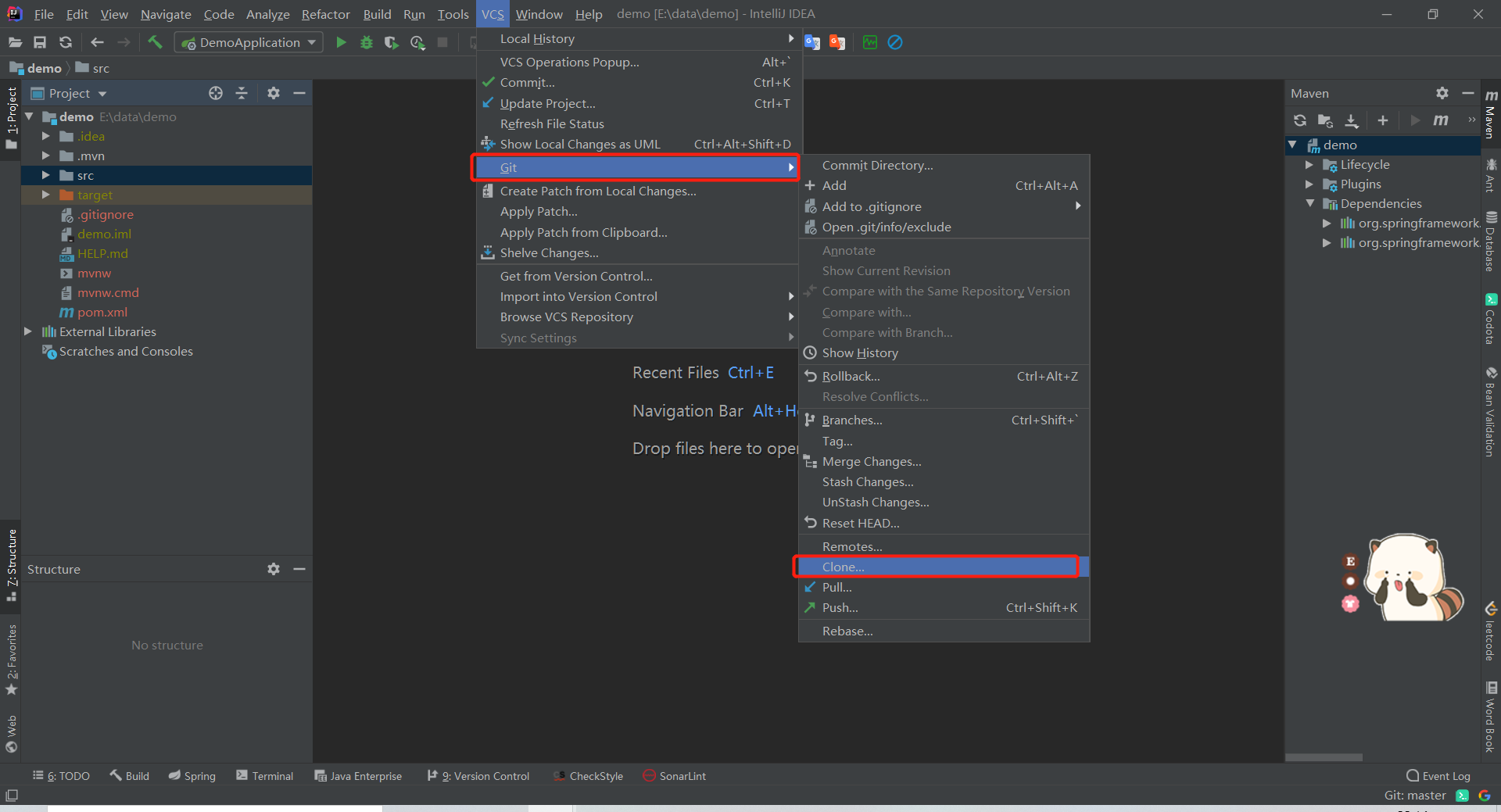The height and width of the screenshot is (812, 1501).
Task: Click the src breadcrumb in navigation bar
Action: tap(92, 68)
